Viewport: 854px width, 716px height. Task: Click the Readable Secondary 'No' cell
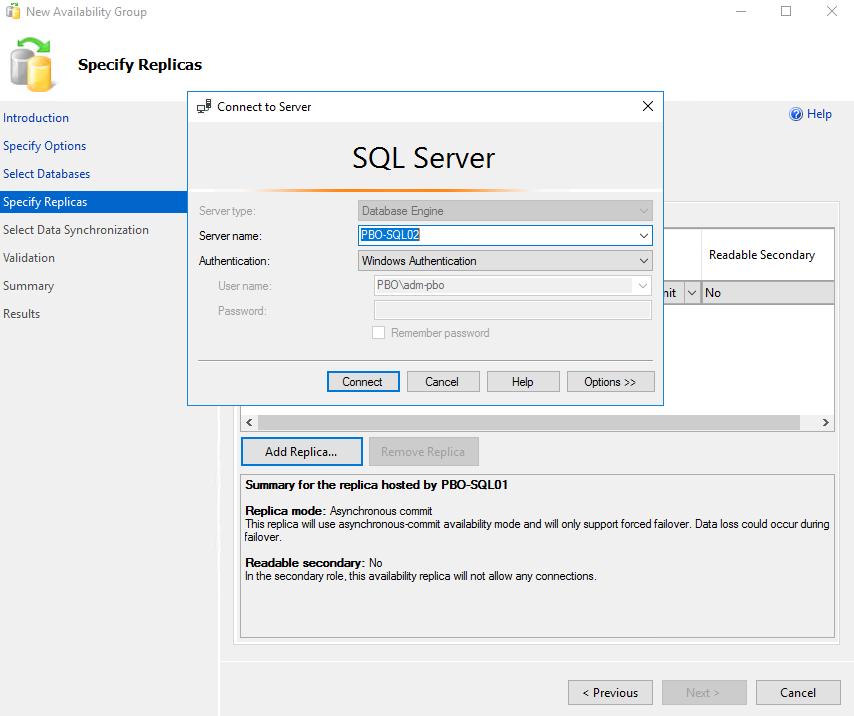tap(768, 293)
